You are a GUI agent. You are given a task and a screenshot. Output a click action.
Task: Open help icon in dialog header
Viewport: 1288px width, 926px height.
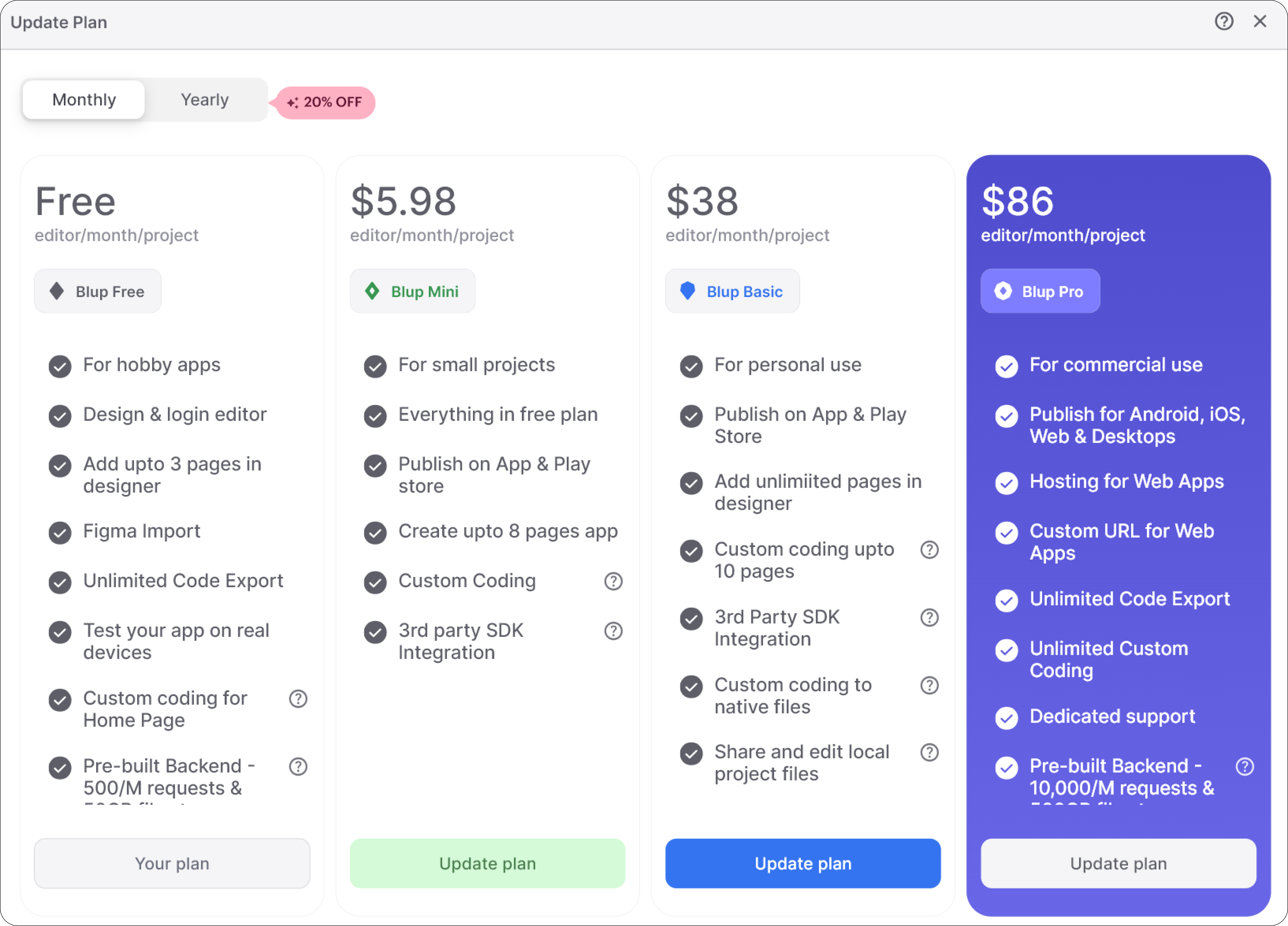click(1224, 22)
